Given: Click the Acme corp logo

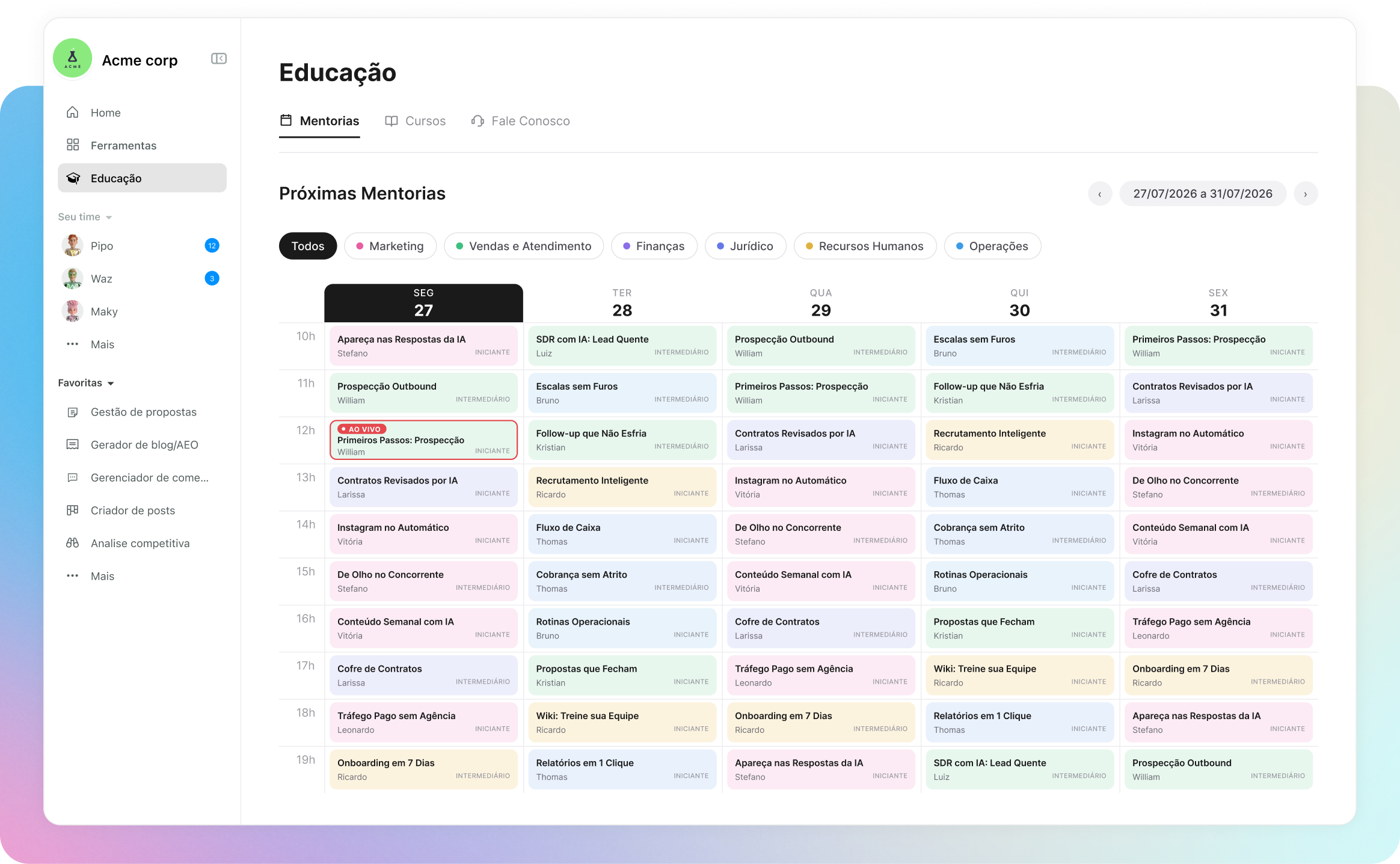Looking at the screenshot, I should [x=73, y=58].
